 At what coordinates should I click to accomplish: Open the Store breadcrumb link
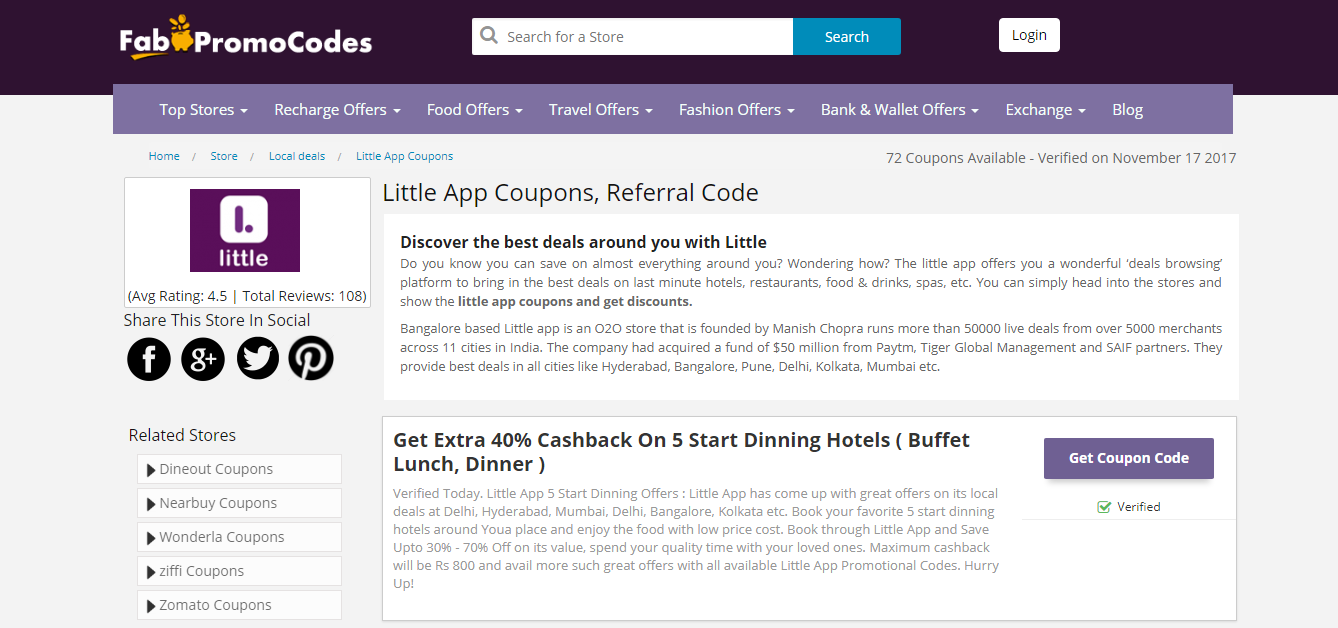(224, 156)
